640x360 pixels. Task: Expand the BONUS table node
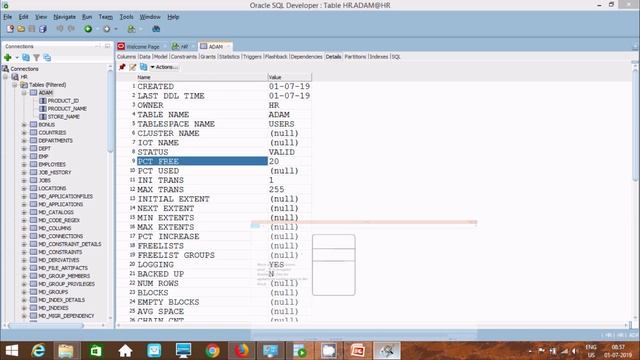click(x=24, y=124)
